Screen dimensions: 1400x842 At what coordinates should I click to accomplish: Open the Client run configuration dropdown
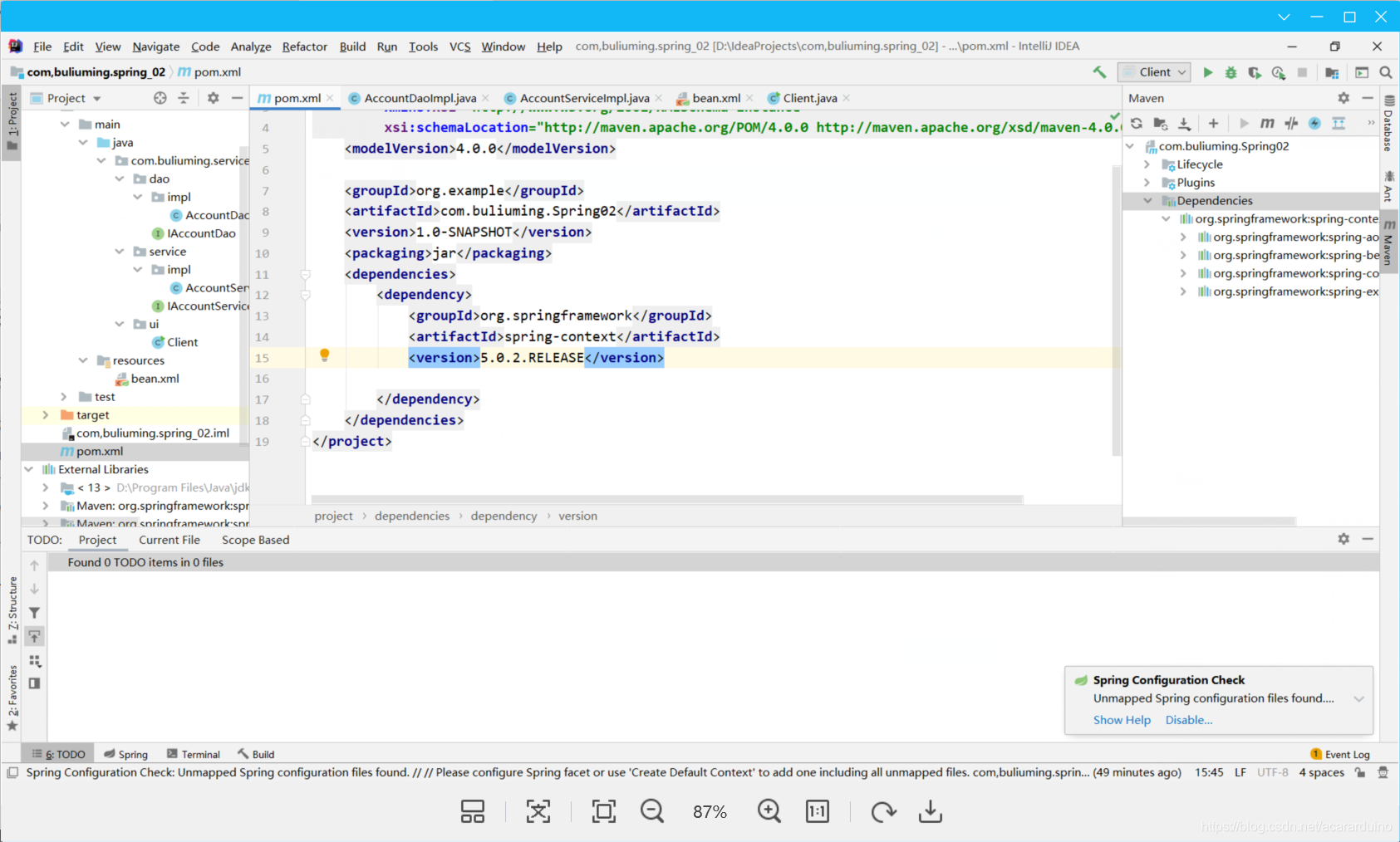1155,72
